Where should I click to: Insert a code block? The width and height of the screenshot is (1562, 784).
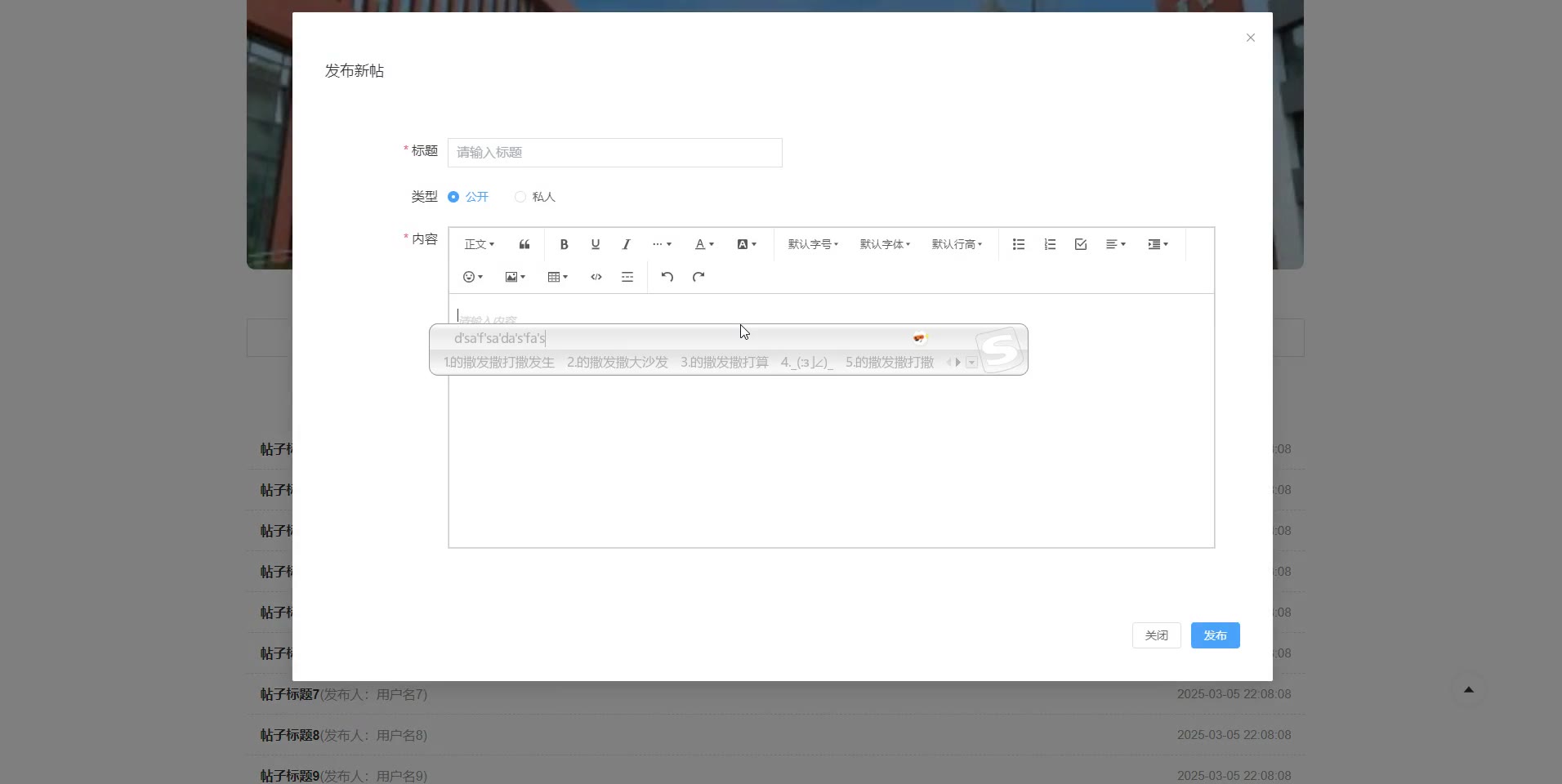click(x=596, y=277)
